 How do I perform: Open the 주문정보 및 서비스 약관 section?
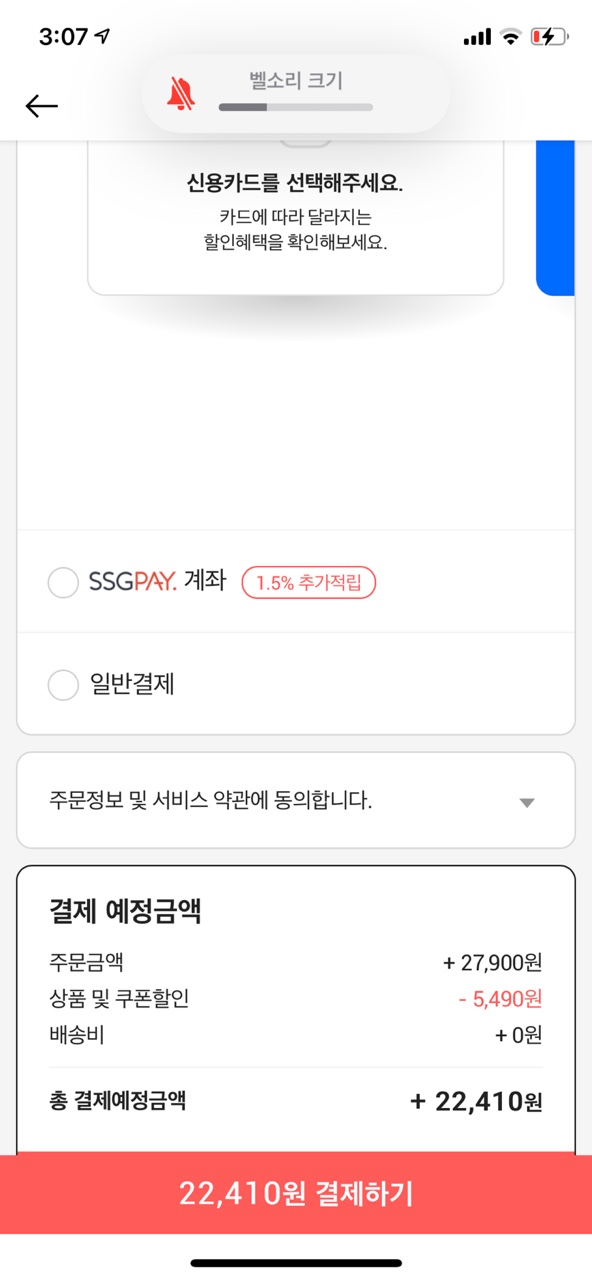[296, 801]
